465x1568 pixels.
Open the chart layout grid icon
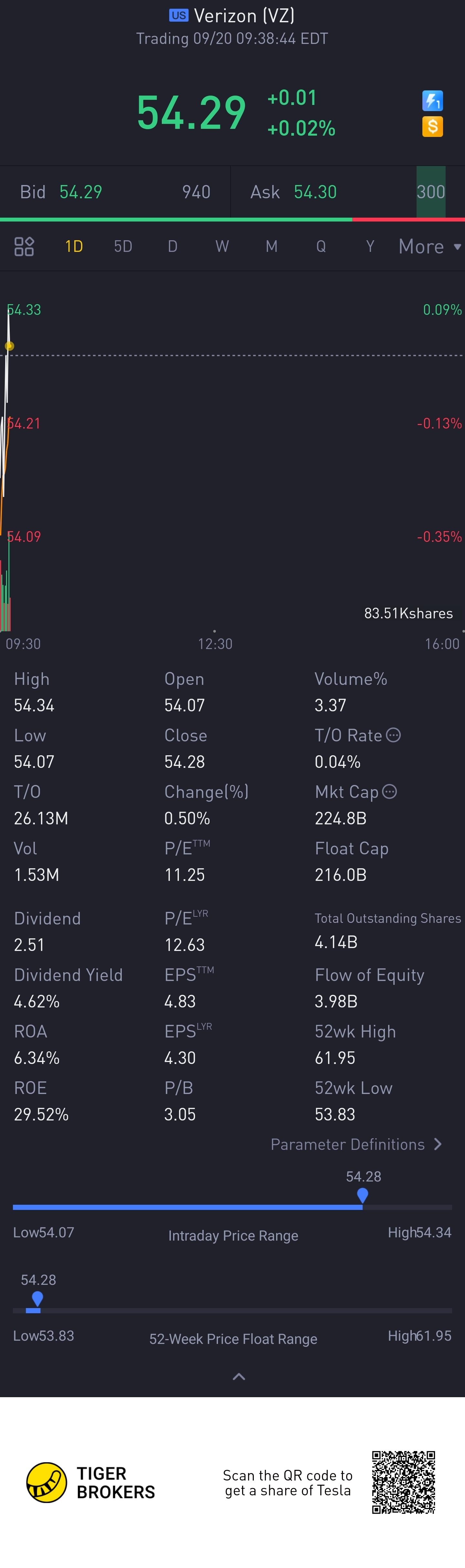24,246
